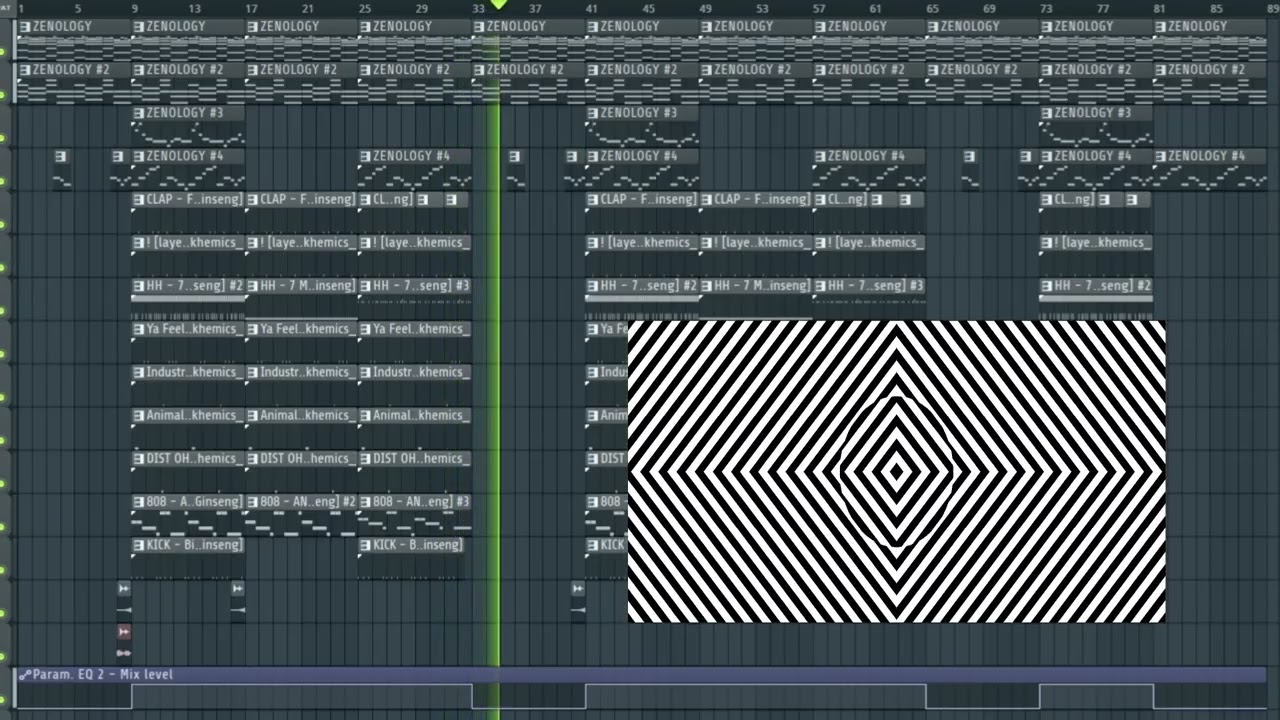Open menu icon of ZENOLOGY #3 clip at bar 9
The image size is (1280, 720).
point(139,113)
